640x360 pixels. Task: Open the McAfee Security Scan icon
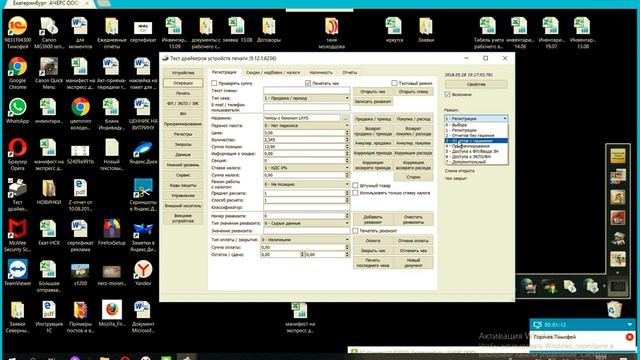click(18, 235)
